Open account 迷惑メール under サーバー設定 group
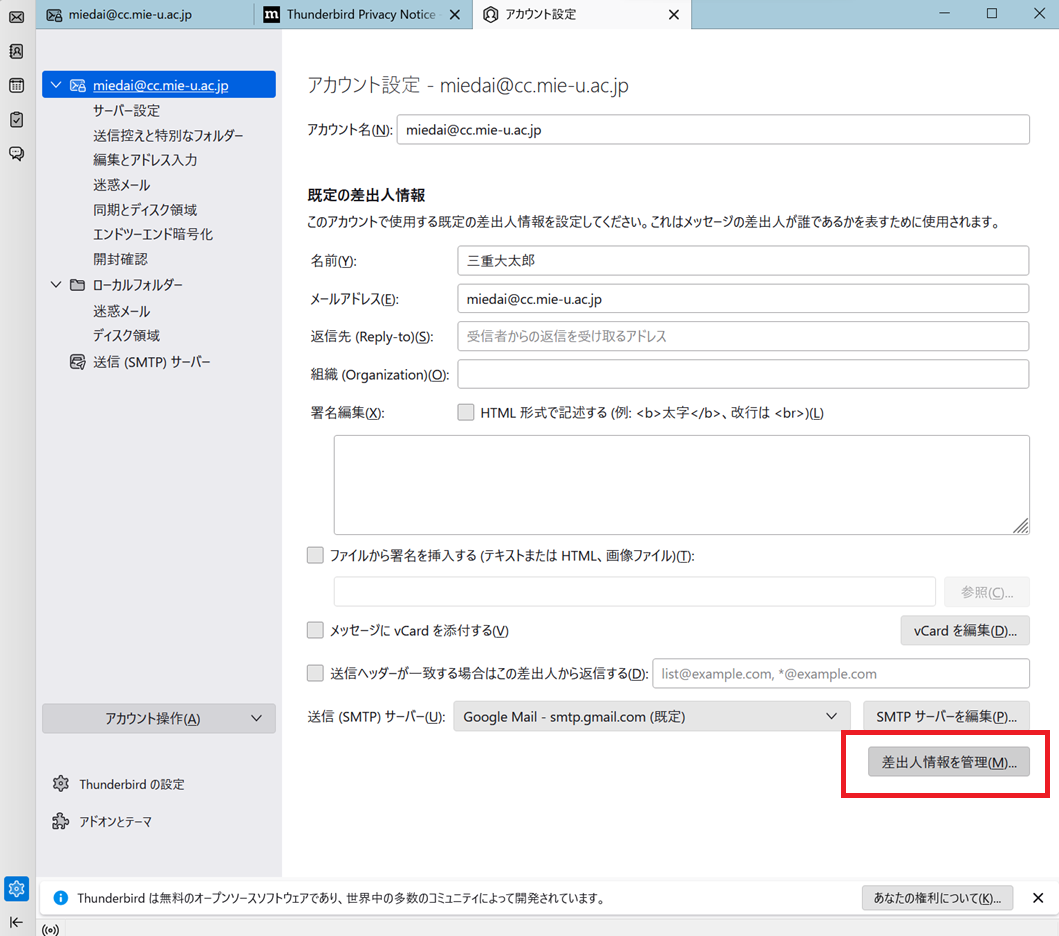 122,184
